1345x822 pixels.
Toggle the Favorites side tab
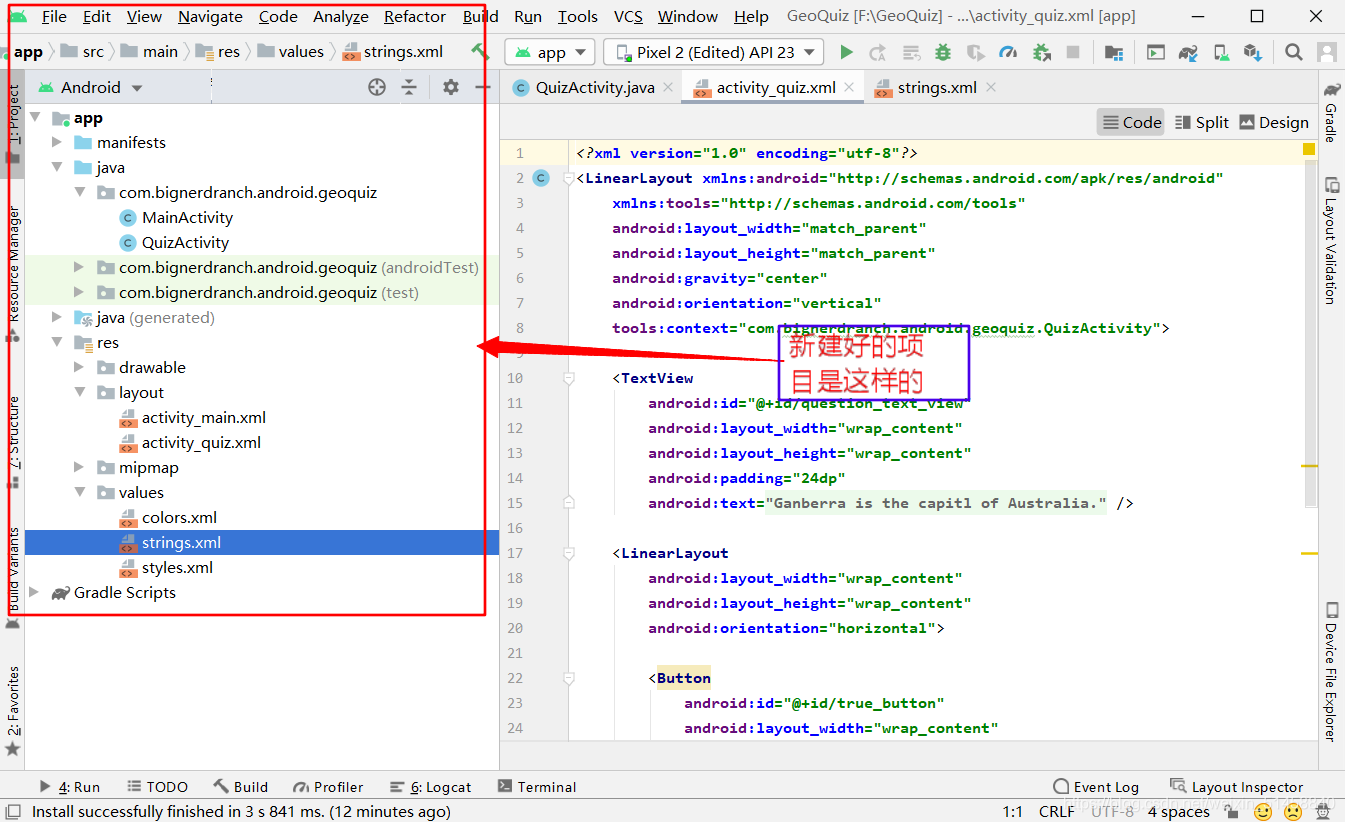tap(13, 710)
